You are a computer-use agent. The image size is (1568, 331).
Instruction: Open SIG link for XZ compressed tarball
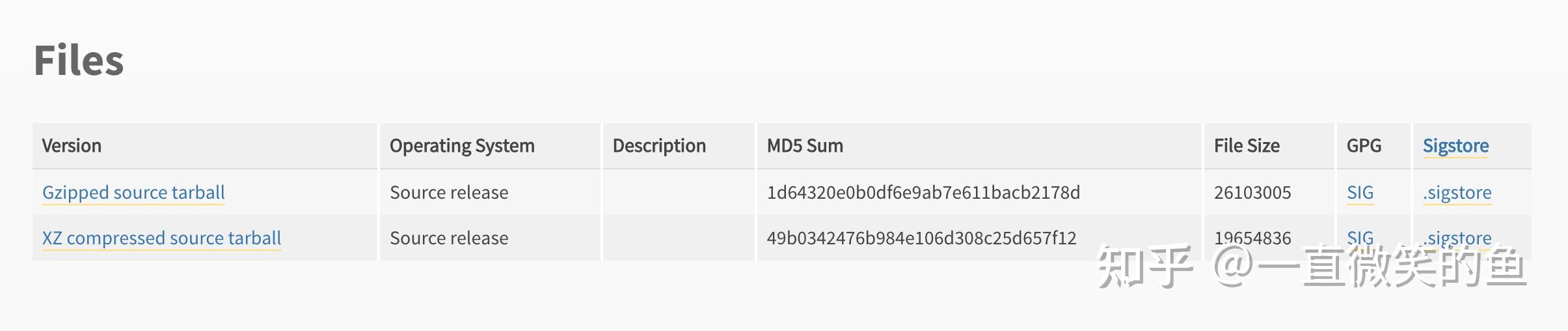click(x=1360, y=238)
